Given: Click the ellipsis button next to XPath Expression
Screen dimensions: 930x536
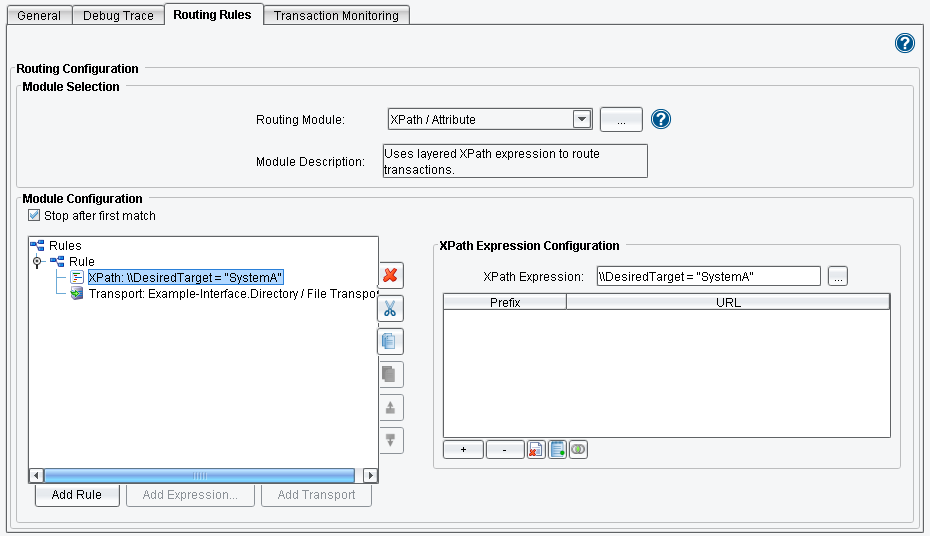Looking at the screenshot, I should [x=838, y=277].
